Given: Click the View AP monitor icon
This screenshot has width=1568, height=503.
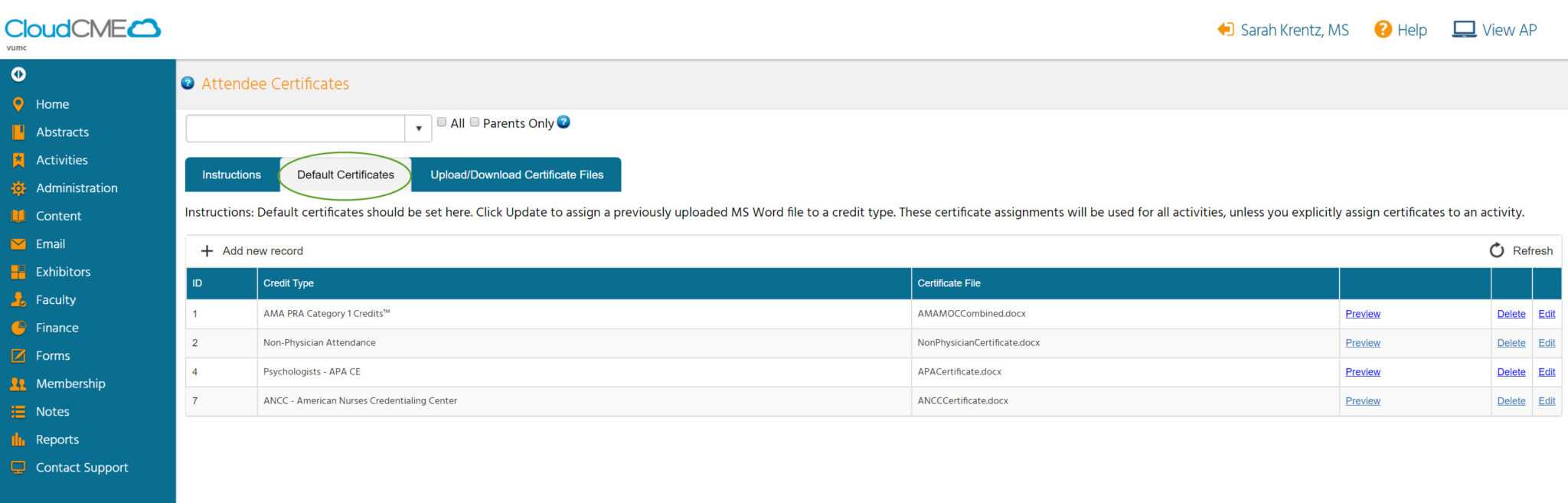Looking at the screenshot, I should (x=1465, y=28).
